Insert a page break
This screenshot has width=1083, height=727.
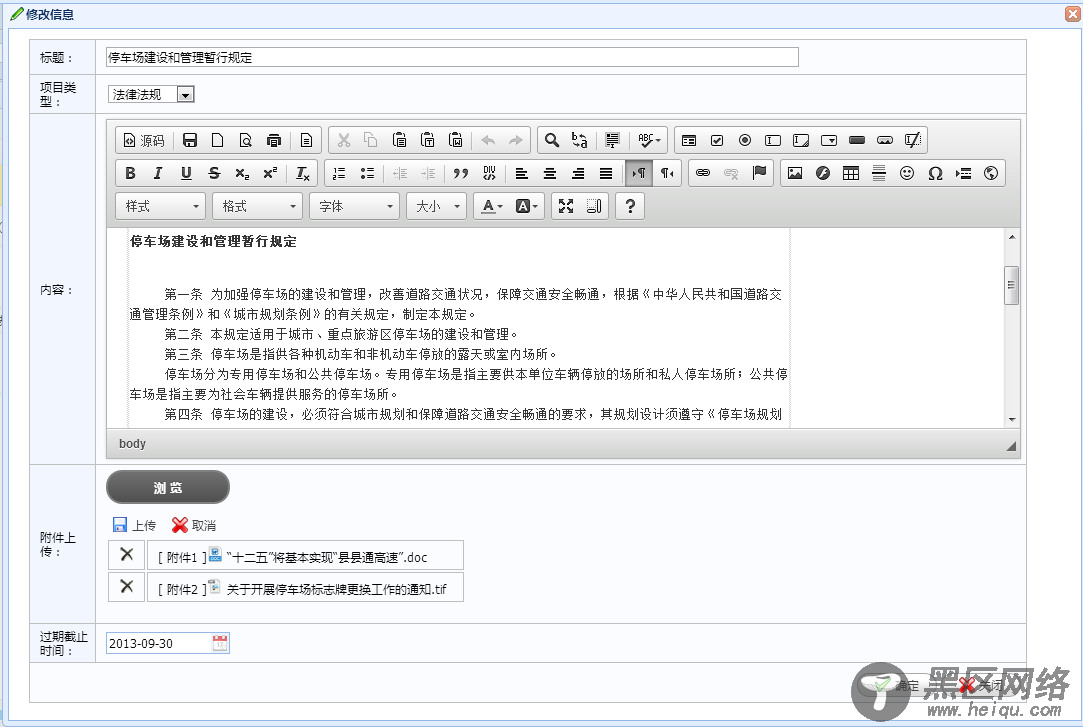tap(963, 173)
